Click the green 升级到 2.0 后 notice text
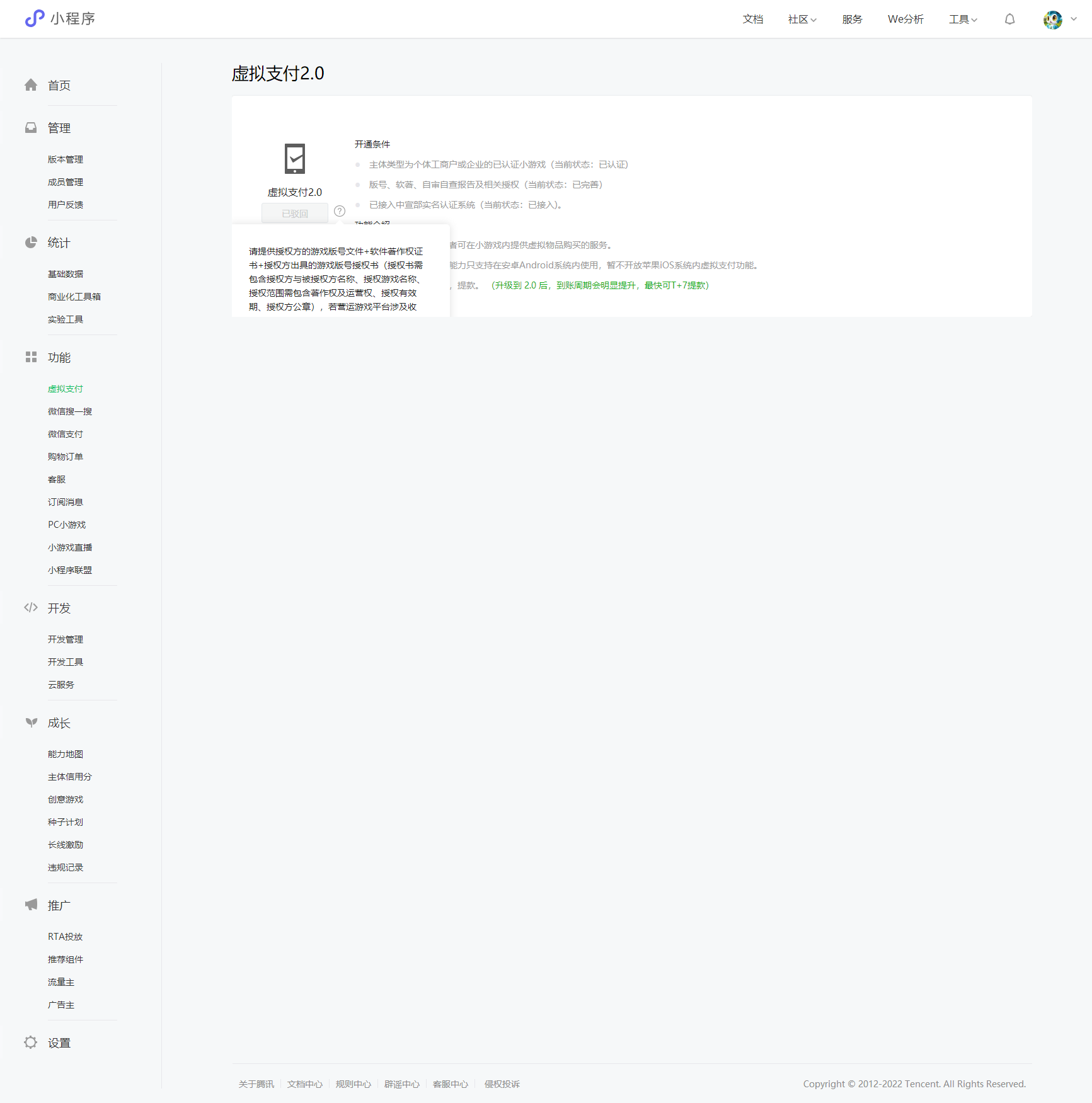1092x1103 pixels. (x=600, y=285)
